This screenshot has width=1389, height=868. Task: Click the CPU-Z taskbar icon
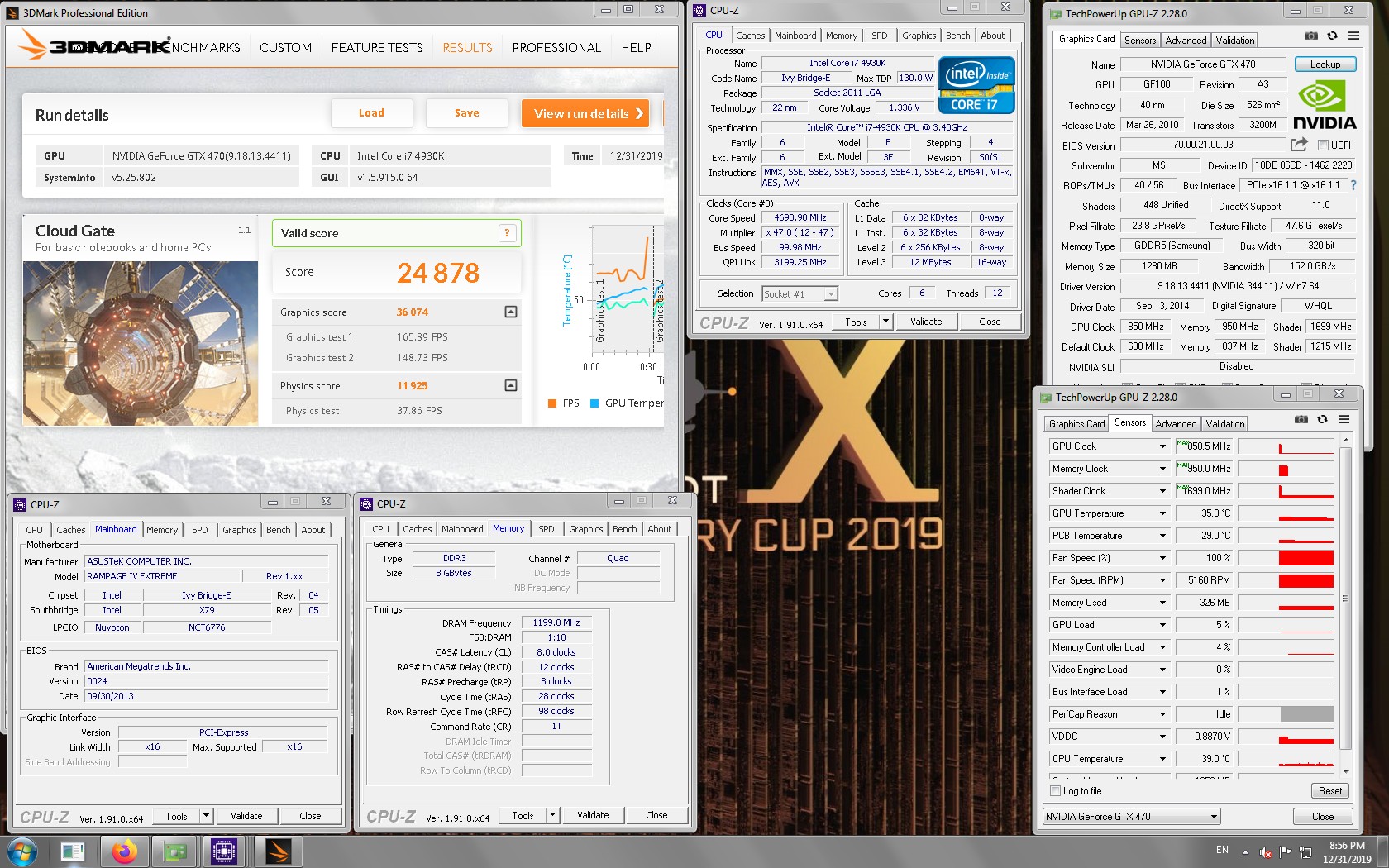pos(224,851)
